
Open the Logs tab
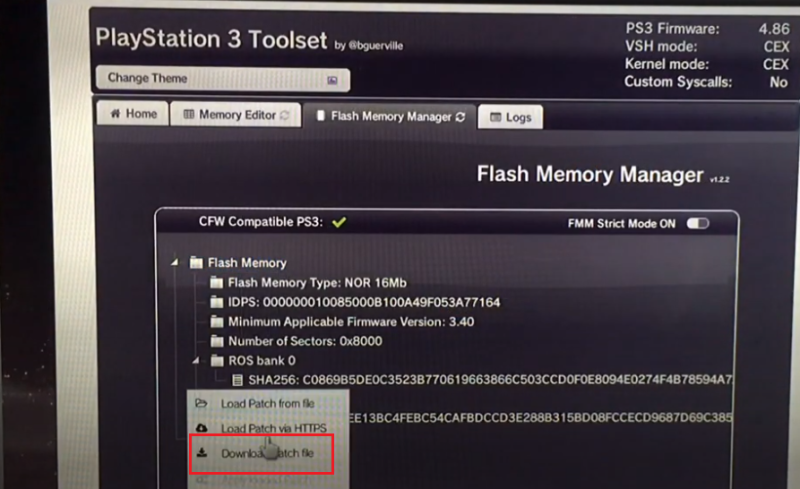510,117
